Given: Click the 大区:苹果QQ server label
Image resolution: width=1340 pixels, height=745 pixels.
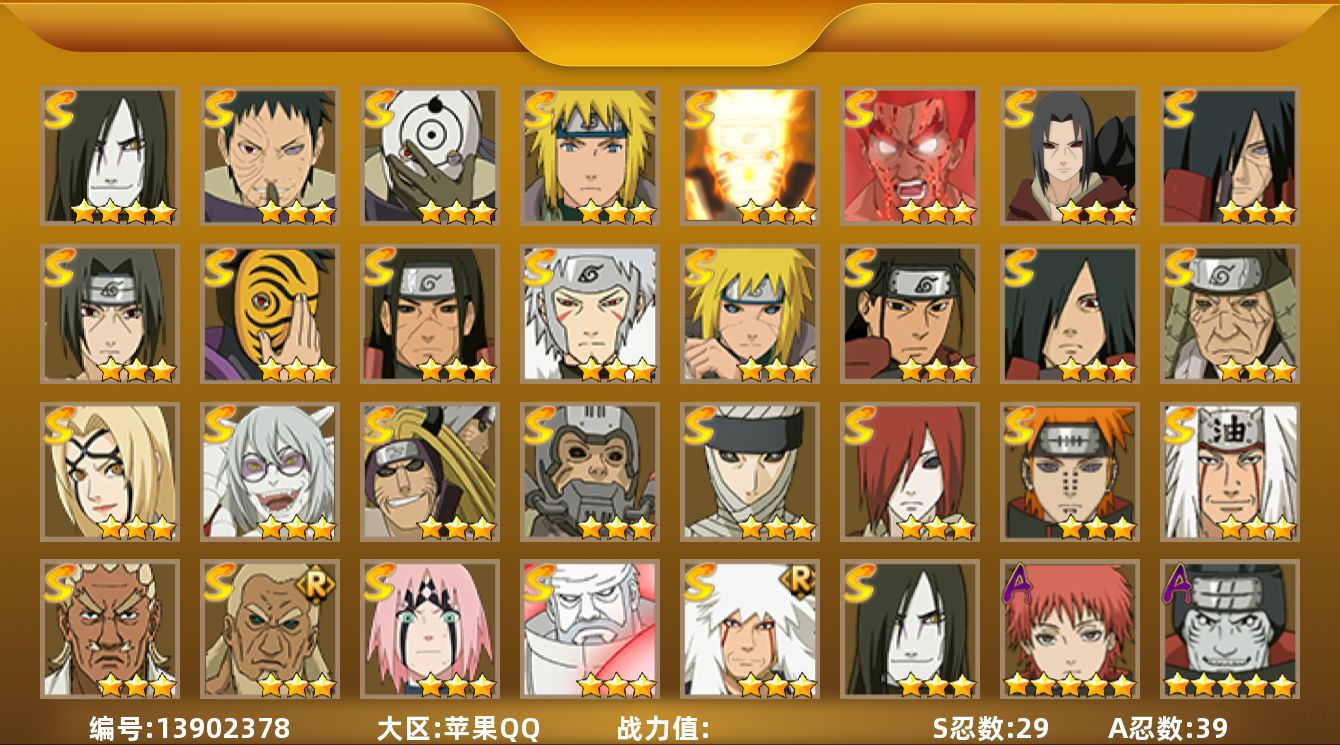Looking at the screenshot, I should coord(458,727).
